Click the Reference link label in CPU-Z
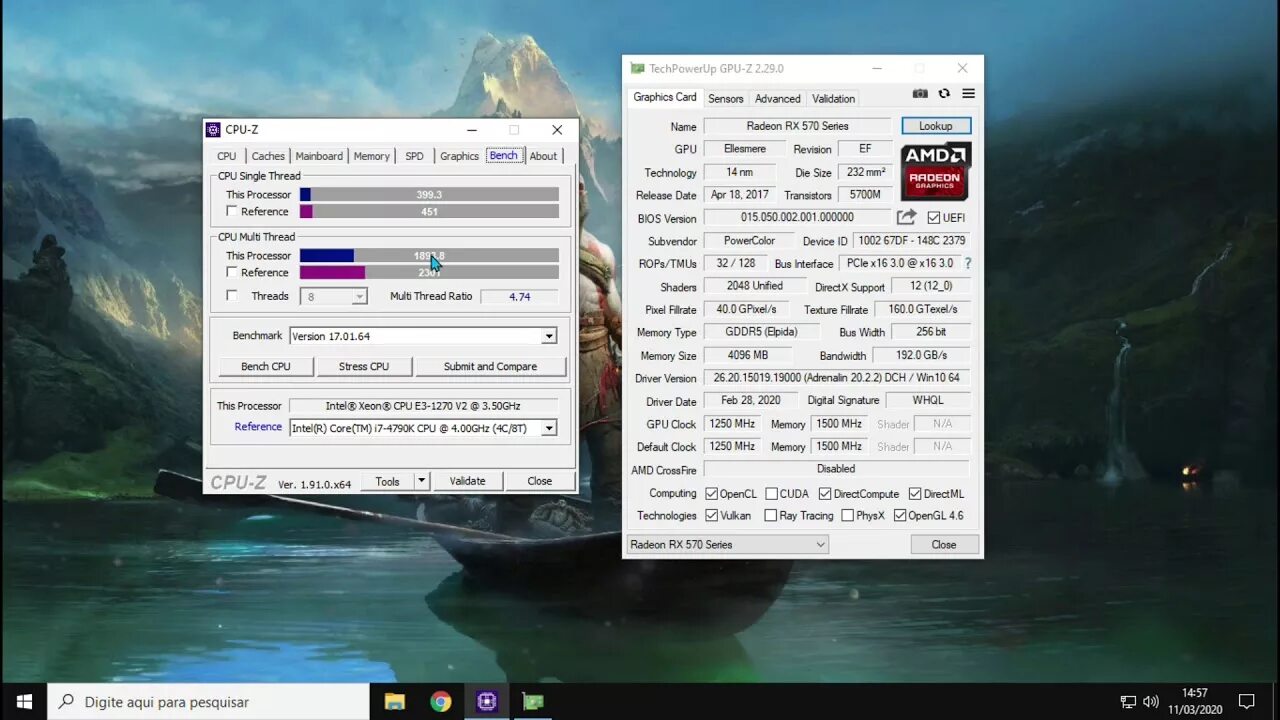This screenshot has height=720, width=1280. (x=258, y=427)
